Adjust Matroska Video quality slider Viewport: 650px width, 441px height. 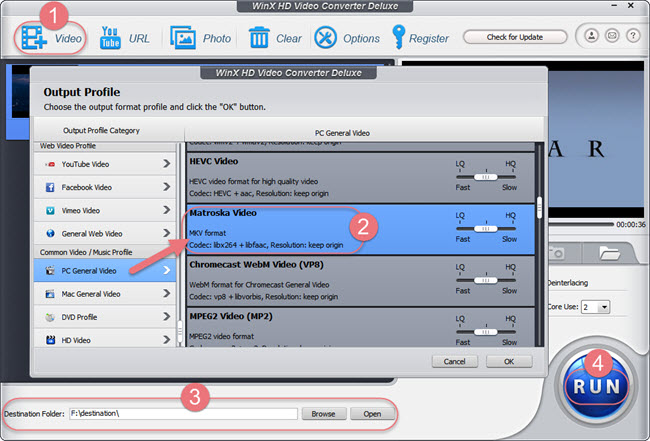coord(486,229)
